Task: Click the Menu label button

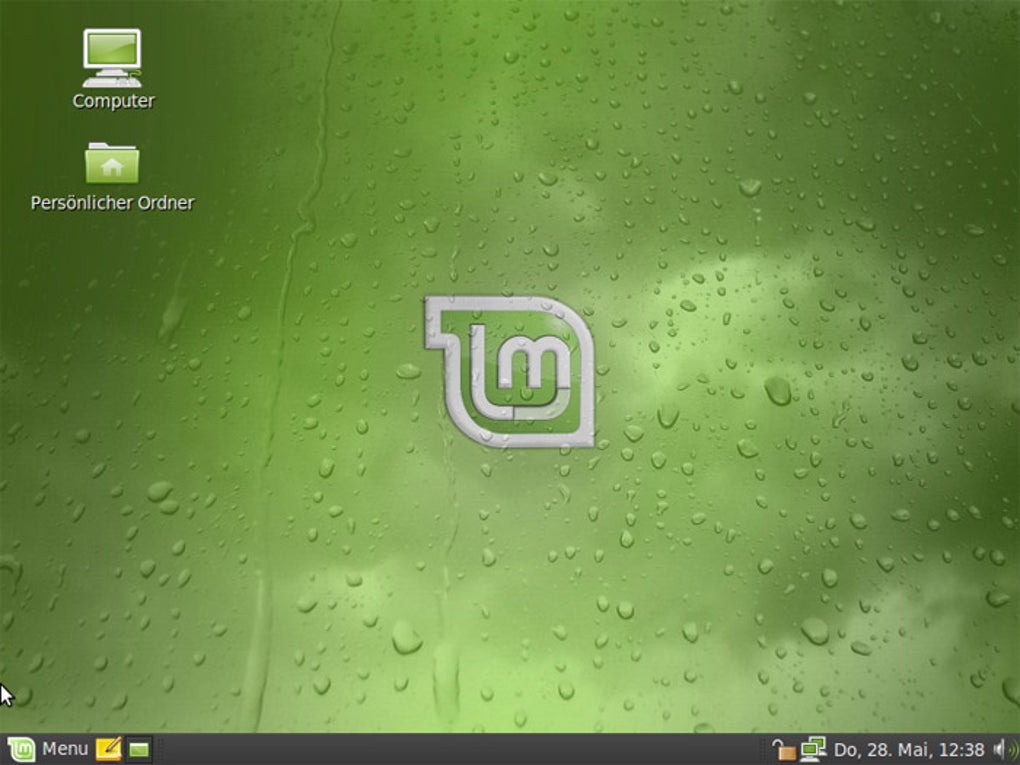Action: pos(63,749)
